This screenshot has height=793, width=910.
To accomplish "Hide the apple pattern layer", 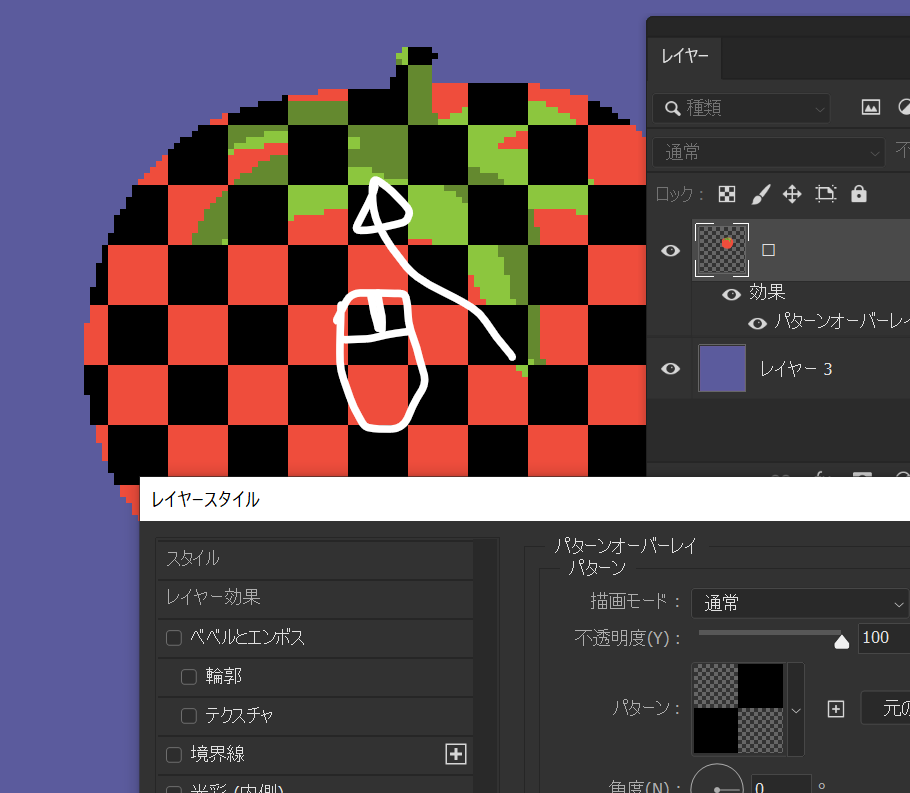I will click(670, 250).
